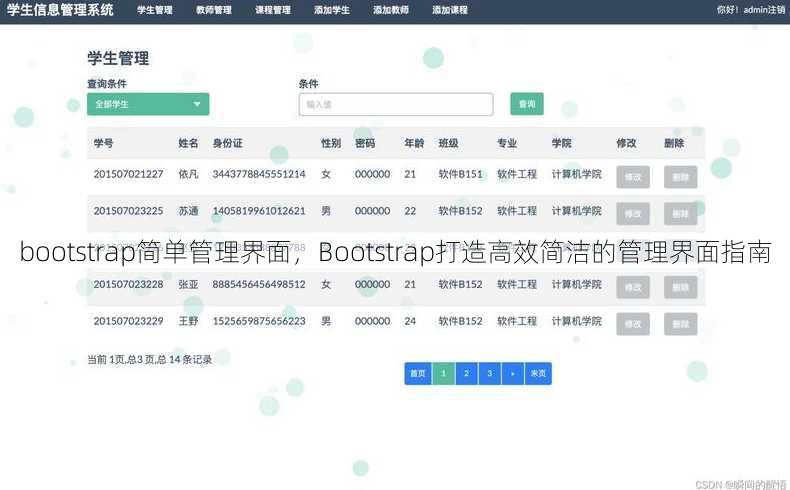Click the 学生管理 page heading
The height and width of the screenshot is (490, 790).
tap(118, 58)
